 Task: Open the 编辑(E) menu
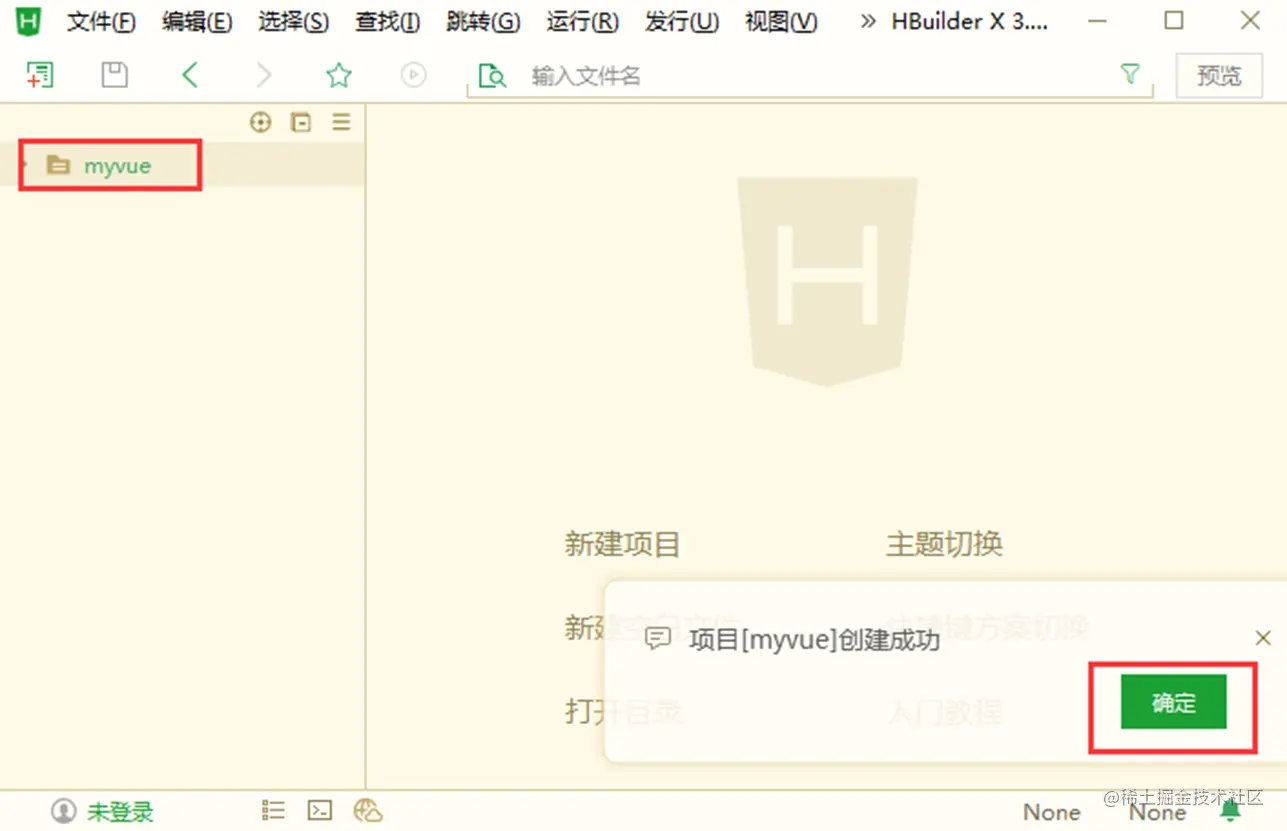pos(197,22)
